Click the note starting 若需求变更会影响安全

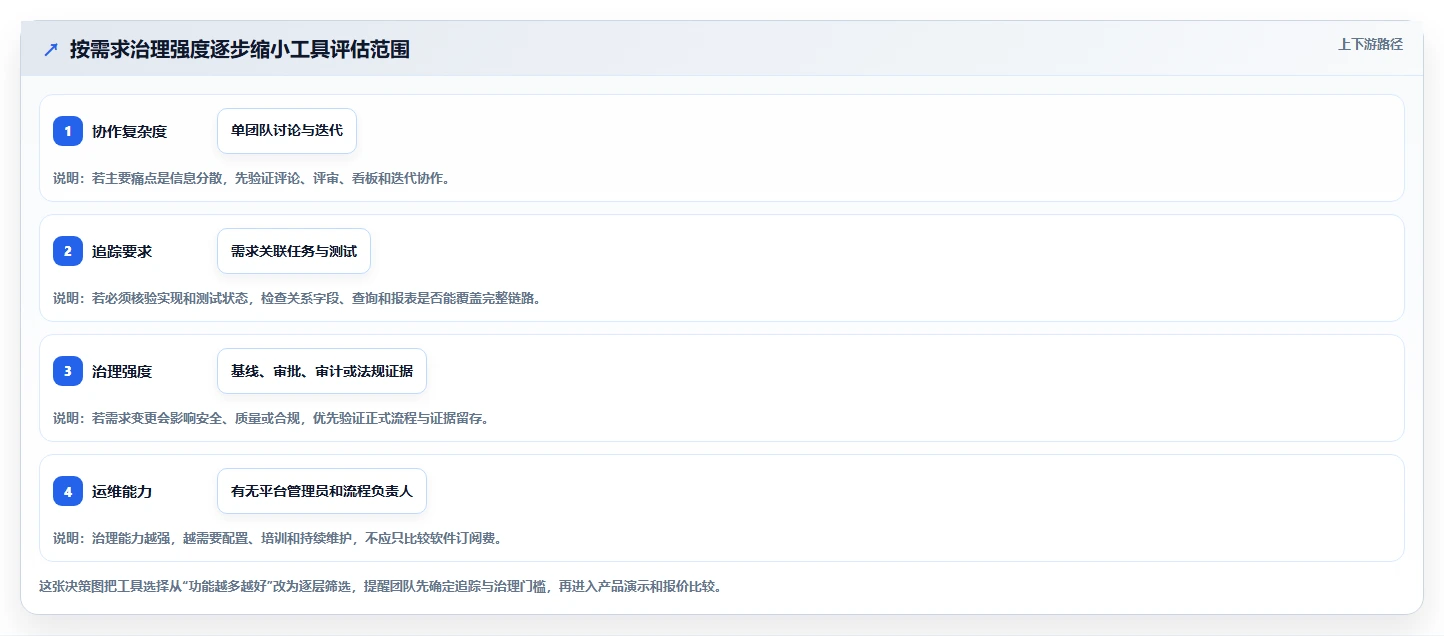pos(271,418)
